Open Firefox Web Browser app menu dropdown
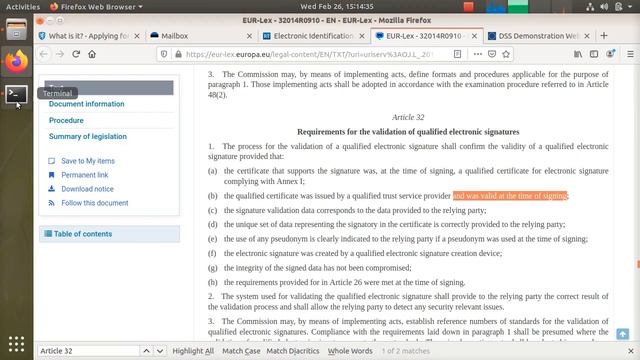This screenshot has width=640, height=360. pyautogui.click(x=96, y=7)
